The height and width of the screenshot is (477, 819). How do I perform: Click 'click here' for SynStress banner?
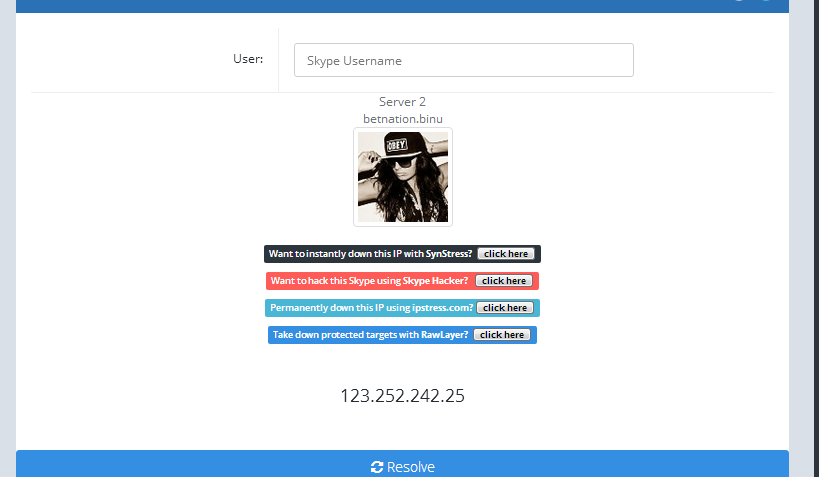(506, 254)
